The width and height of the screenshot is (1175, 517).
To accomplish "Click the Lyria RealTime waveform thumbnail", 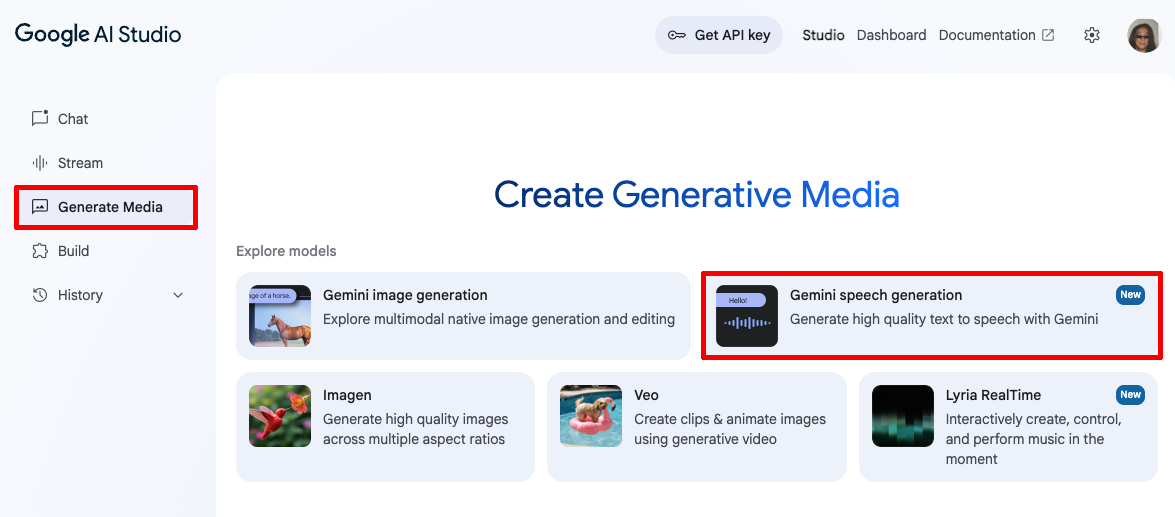I will pyautogui.click(x=903, y=416).
